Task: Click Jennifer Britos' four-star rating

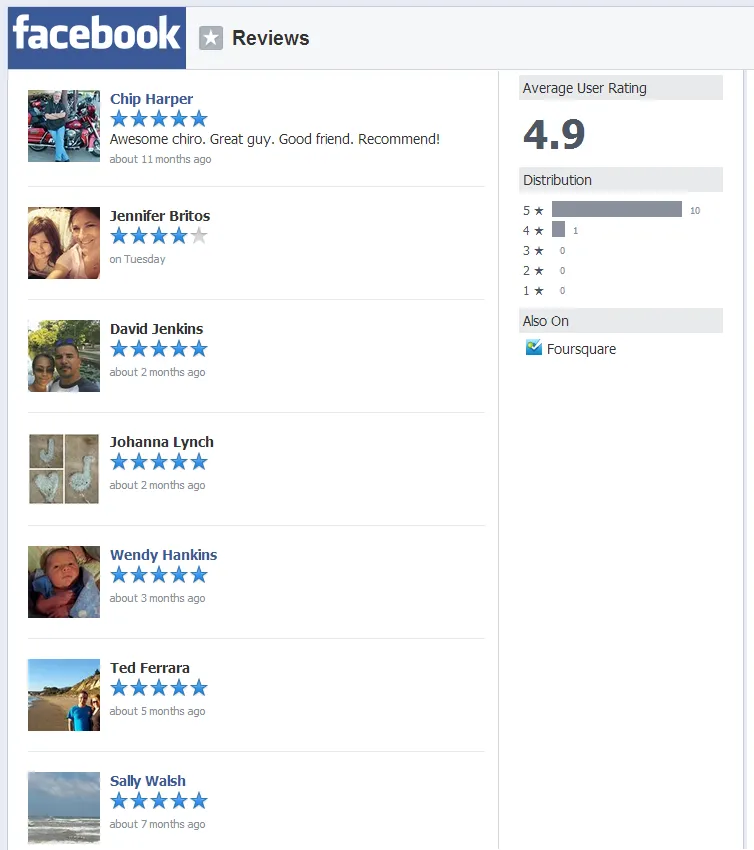Action: (158, 236)
